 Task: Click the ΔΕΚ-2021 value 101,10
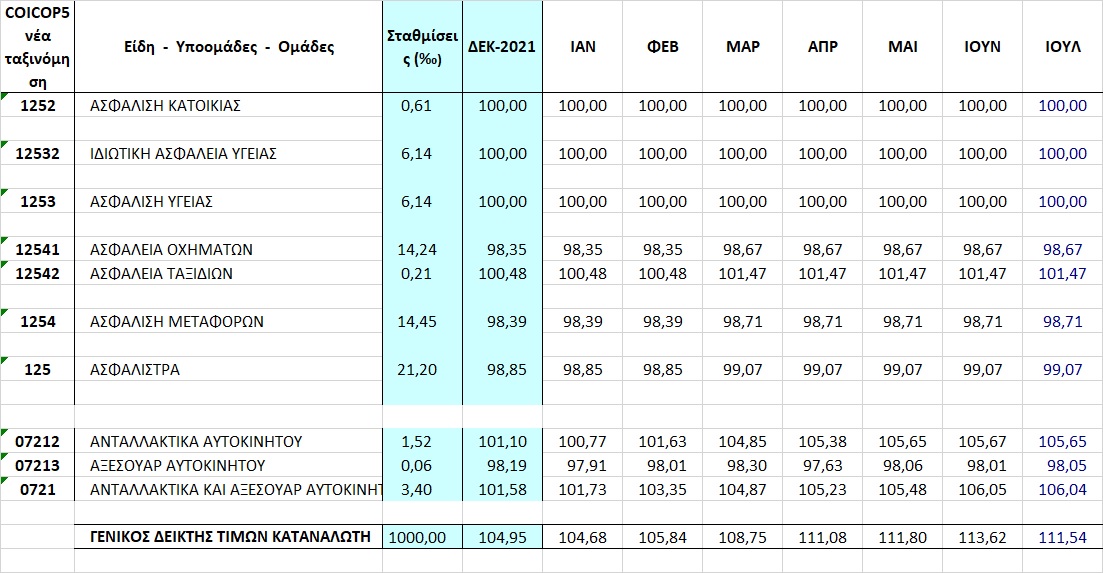(x=502, y=442)
